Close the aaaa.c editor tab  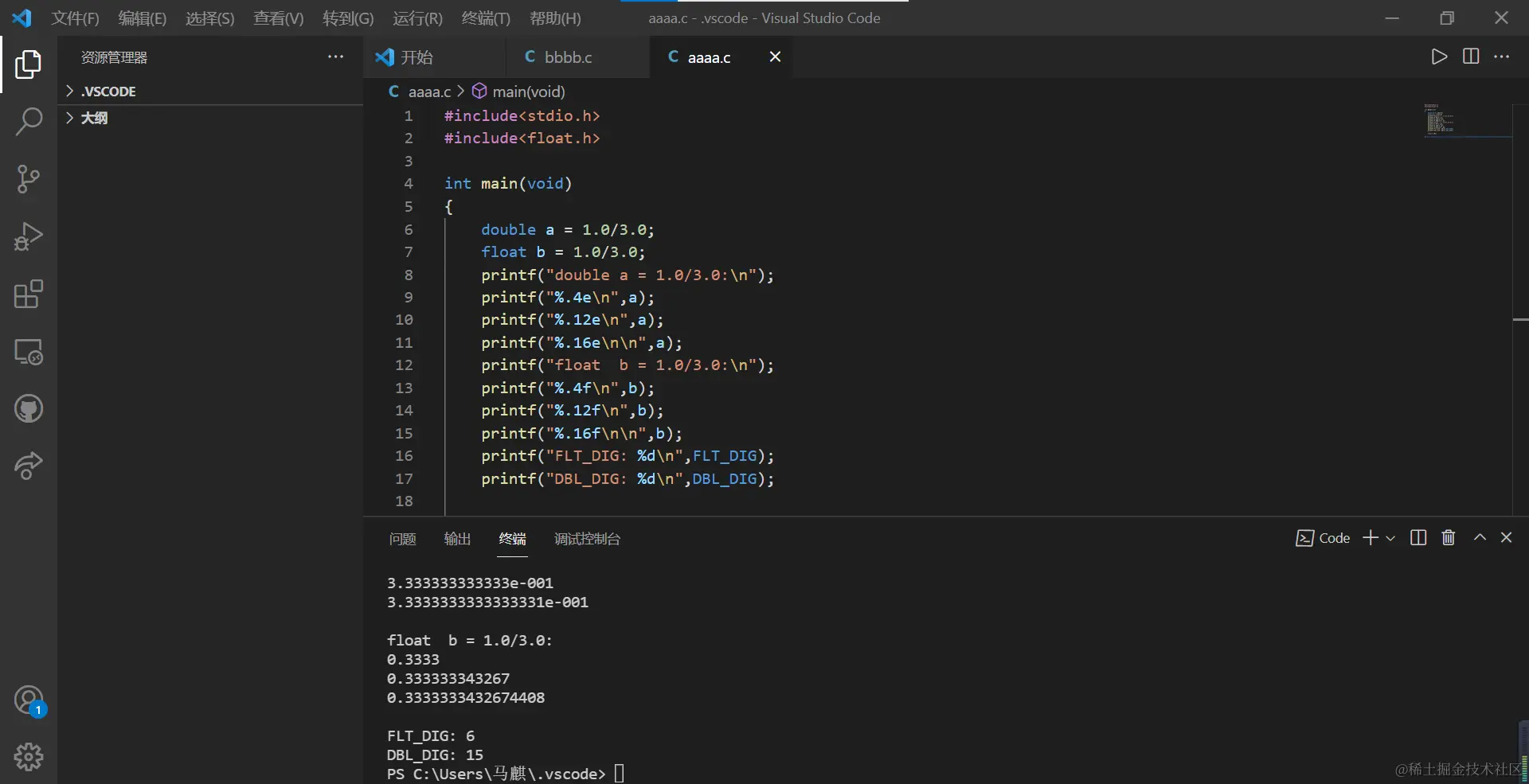[x=775, y=57]
